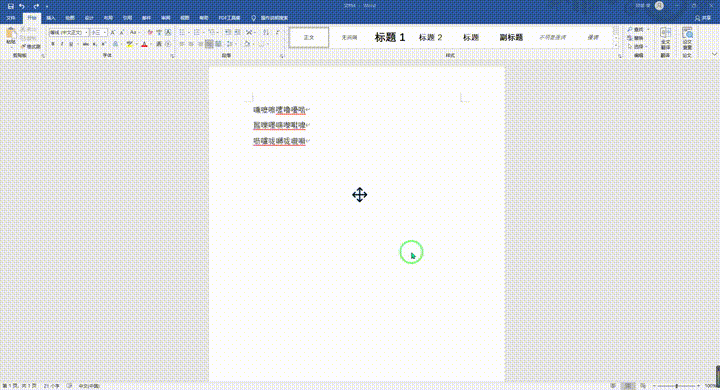
Task: Align text right
Action: (x=200, y=44)
